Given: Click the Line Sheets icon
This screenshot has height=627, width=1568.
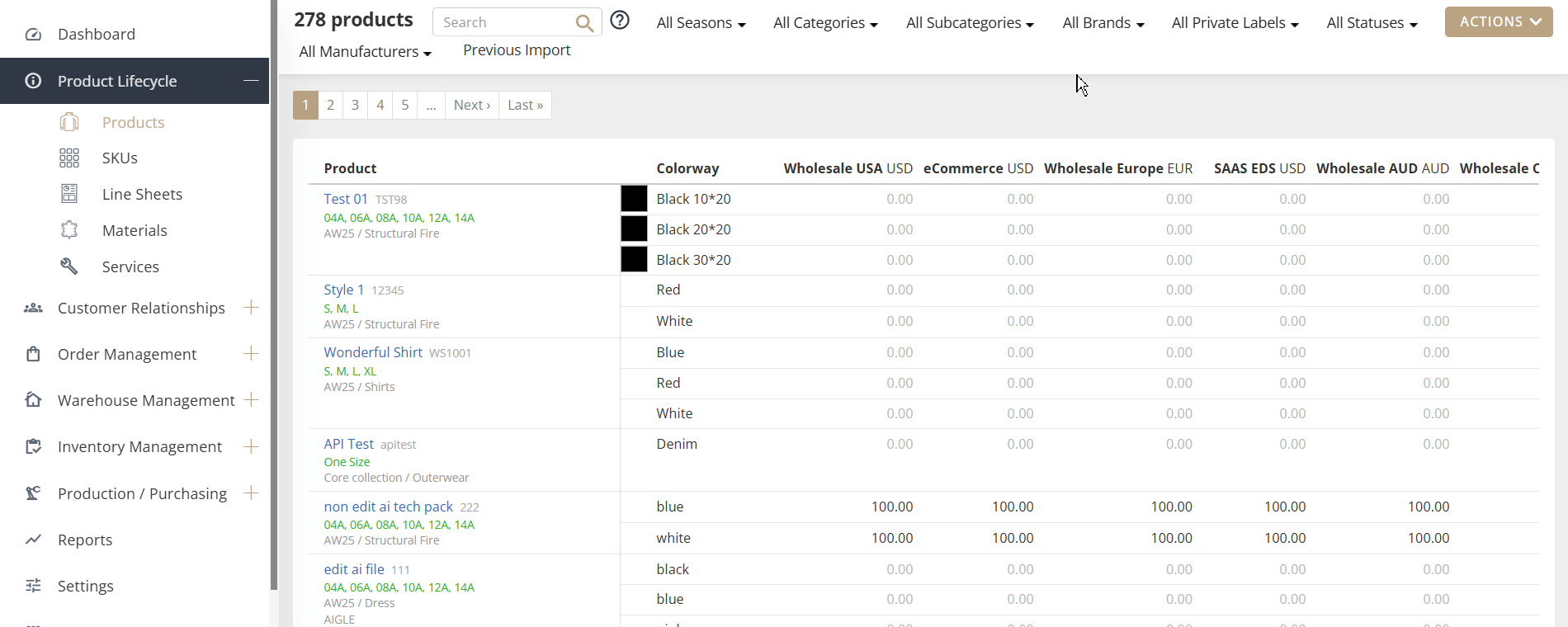Looking at the screenshot, I should (x=69, y=194).
